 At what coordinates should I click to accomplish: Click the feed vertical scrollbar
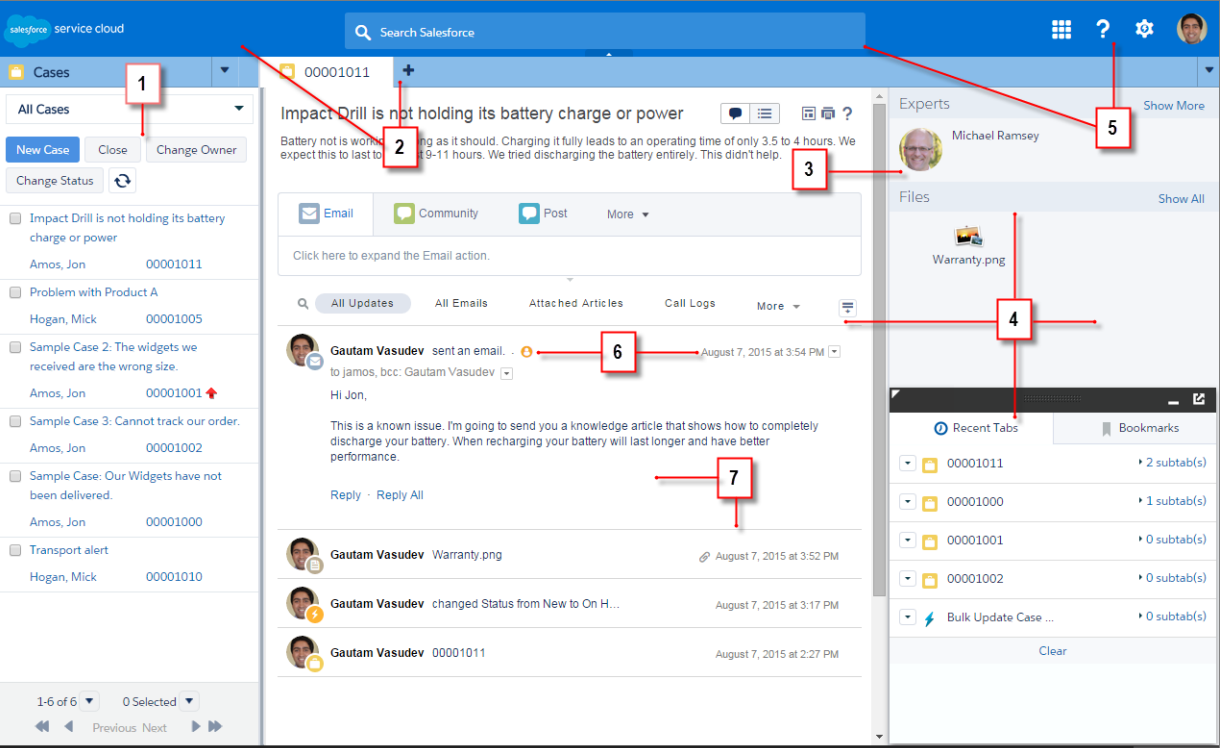pos(879,350)
